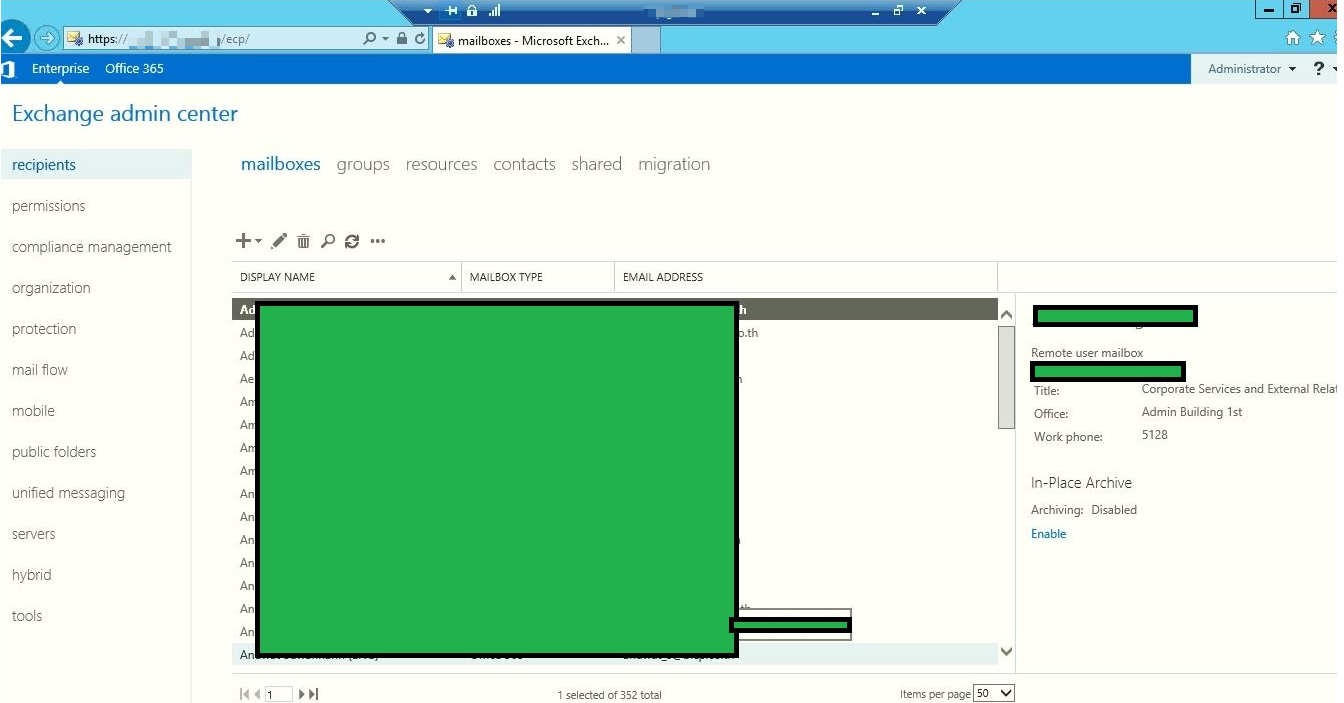
Task: Click the browser Back arrow
Action: click(14, 38)
